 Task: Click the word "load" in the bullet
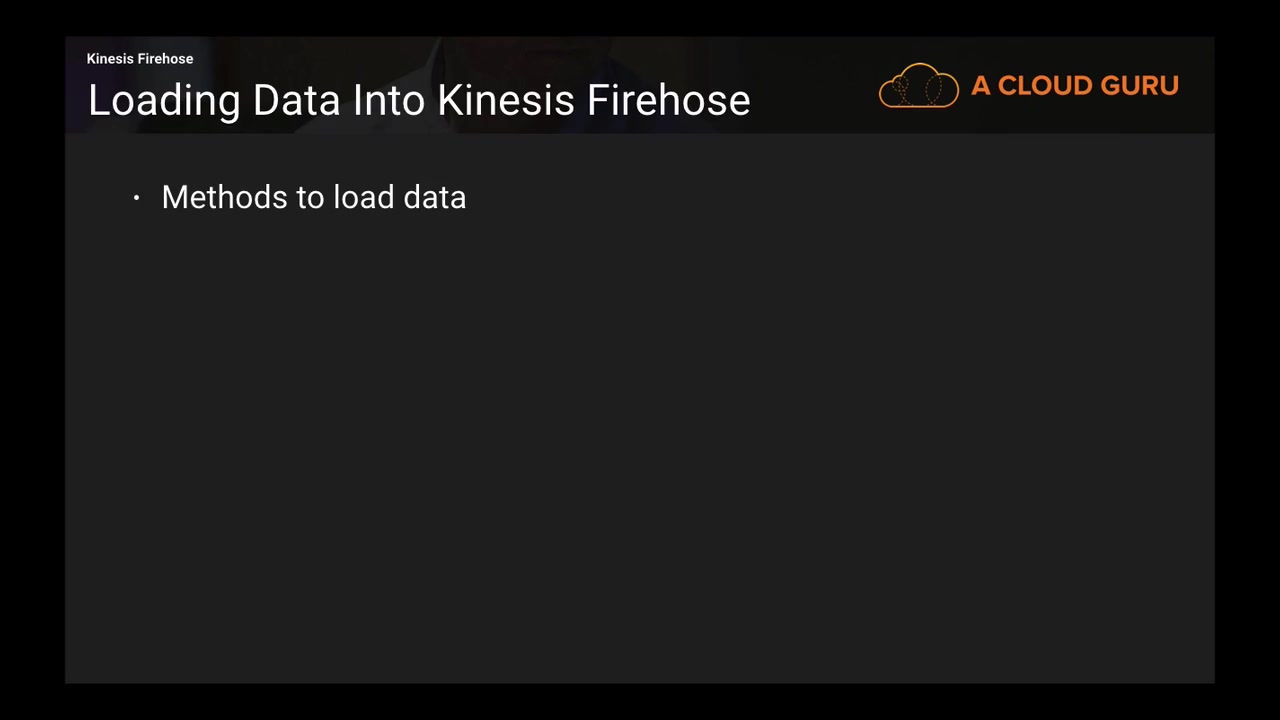(x=363, y=197)
